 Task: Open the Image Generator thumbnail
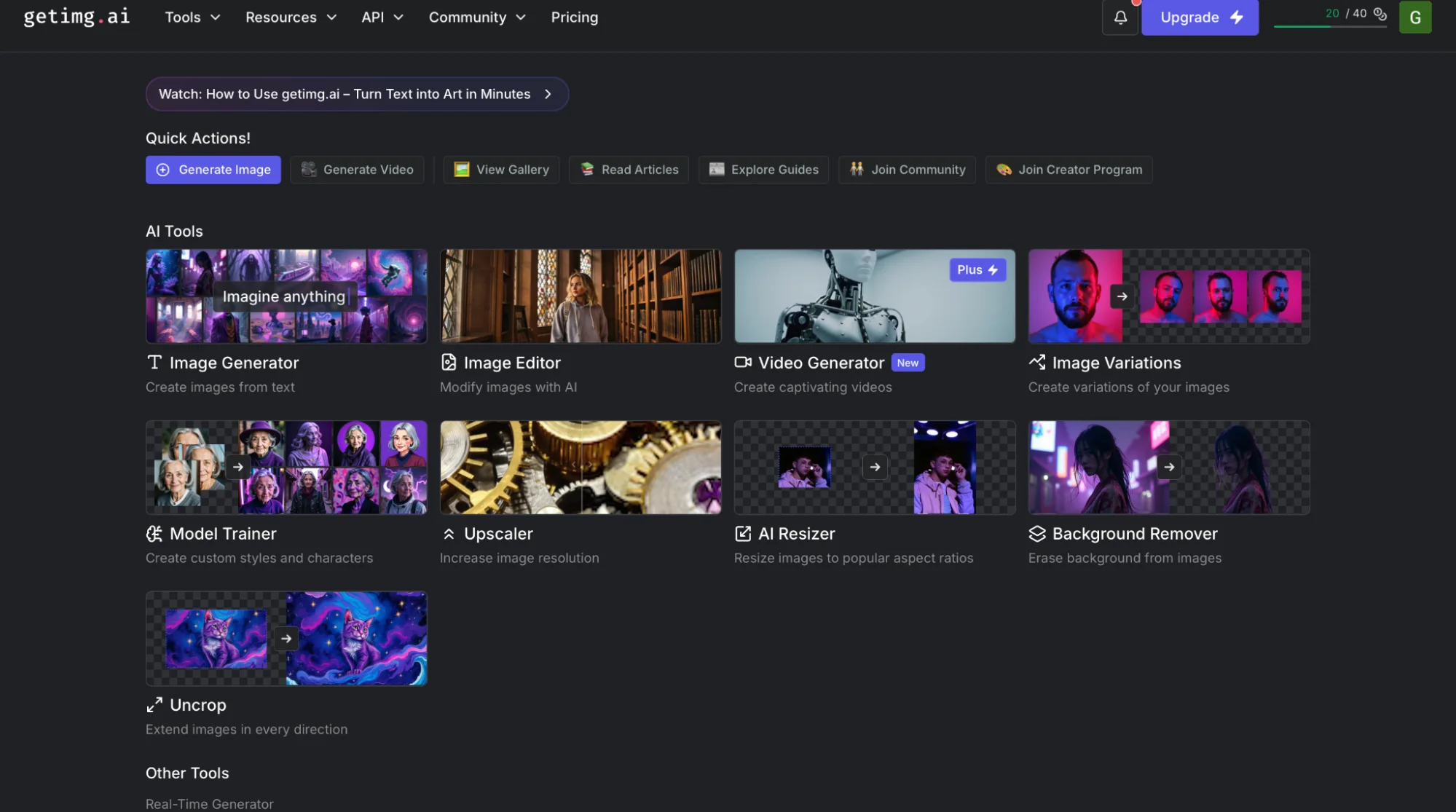pyautogui.click(x=286, y=296)
